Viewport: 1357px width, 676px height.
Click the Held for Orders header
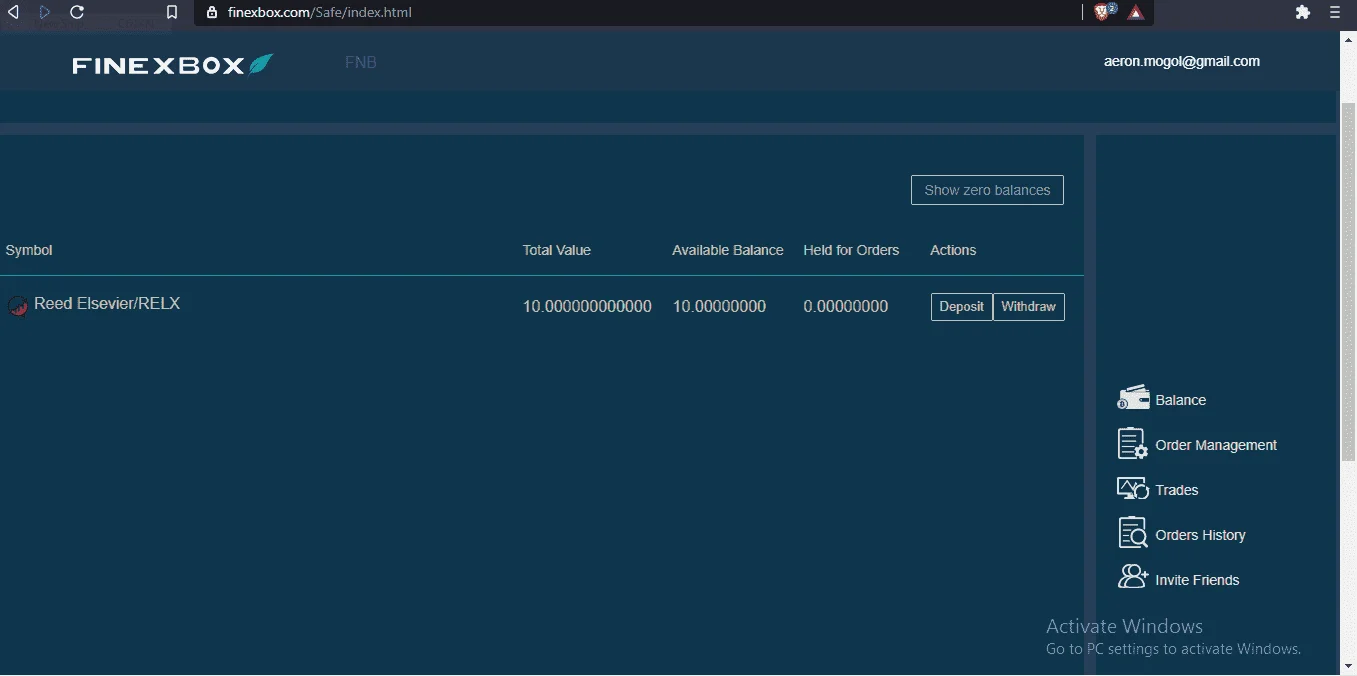coord(851,250)
